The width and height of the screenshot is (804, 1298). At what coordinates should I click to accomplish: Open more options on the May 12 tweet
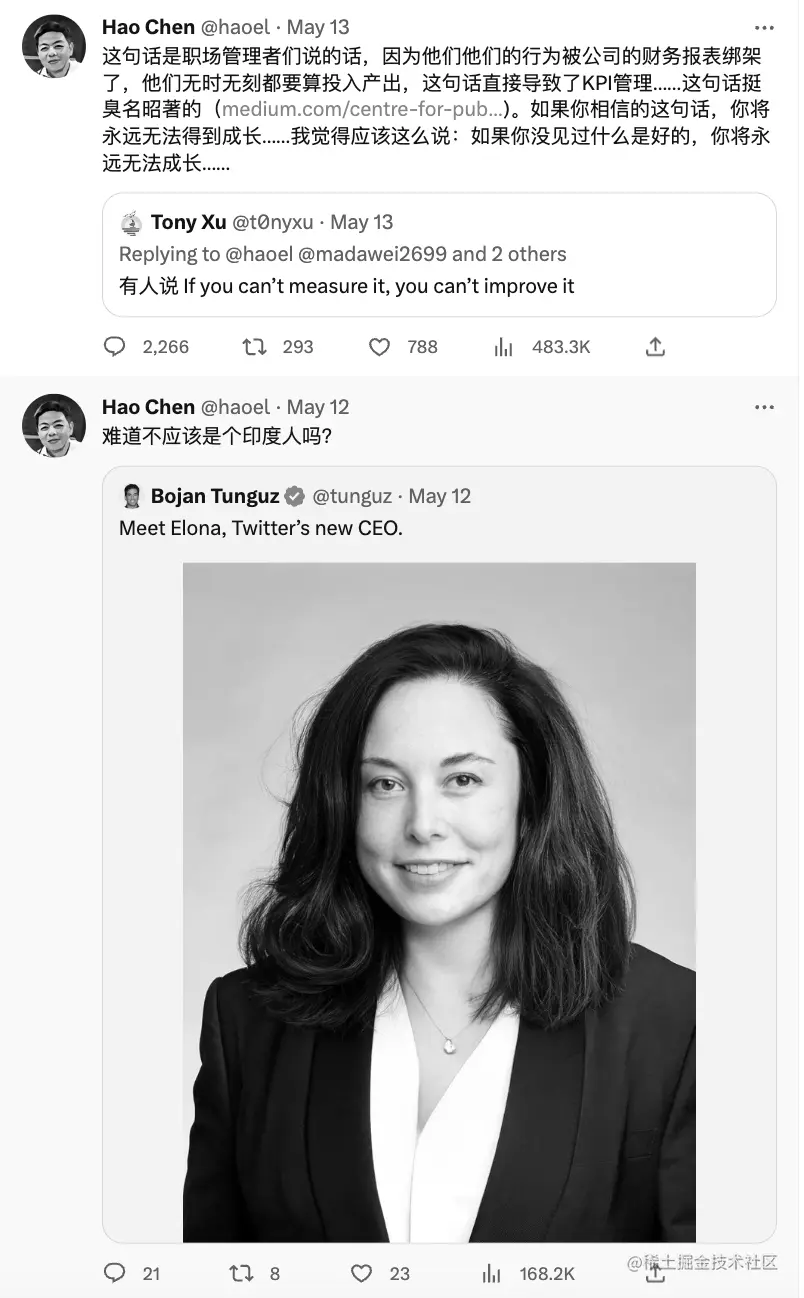tap(765, 406)
